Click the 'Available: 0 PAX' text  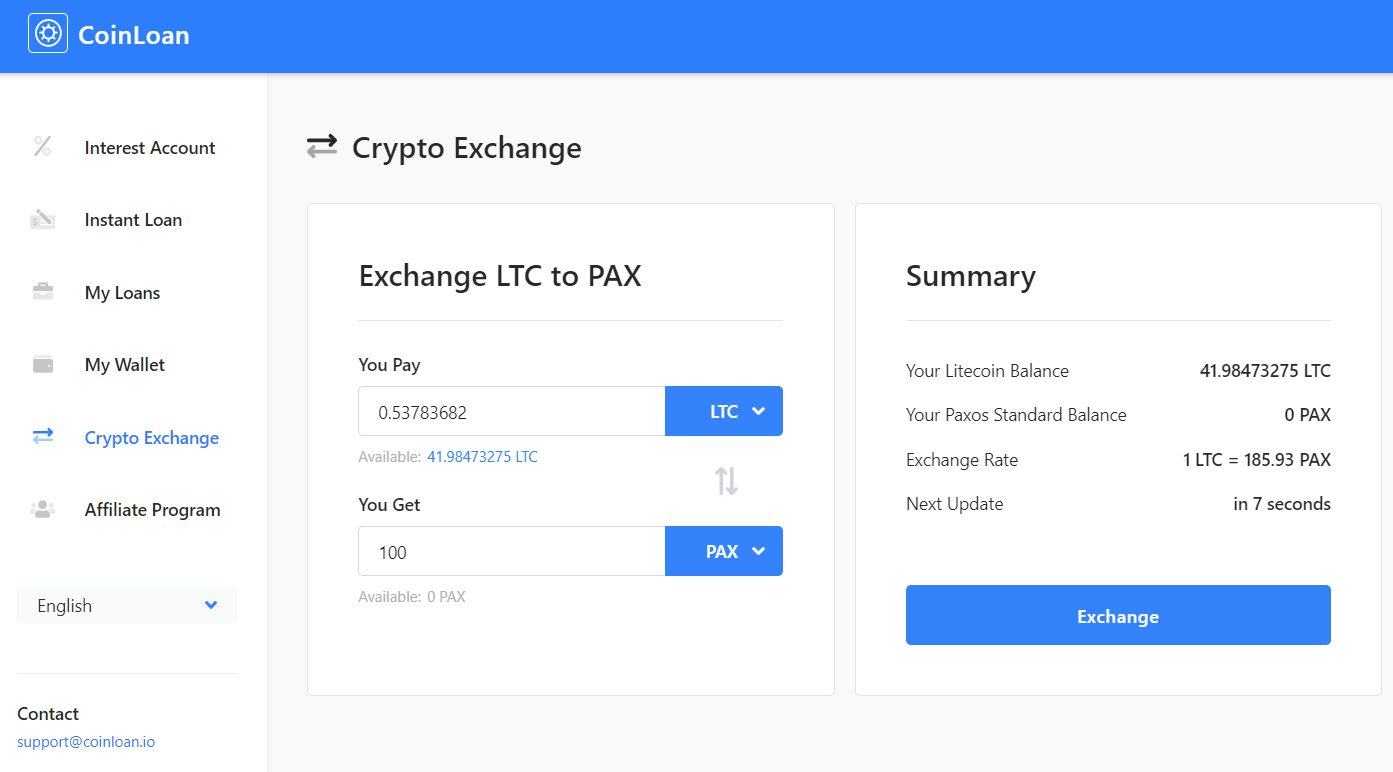[412, 597]
